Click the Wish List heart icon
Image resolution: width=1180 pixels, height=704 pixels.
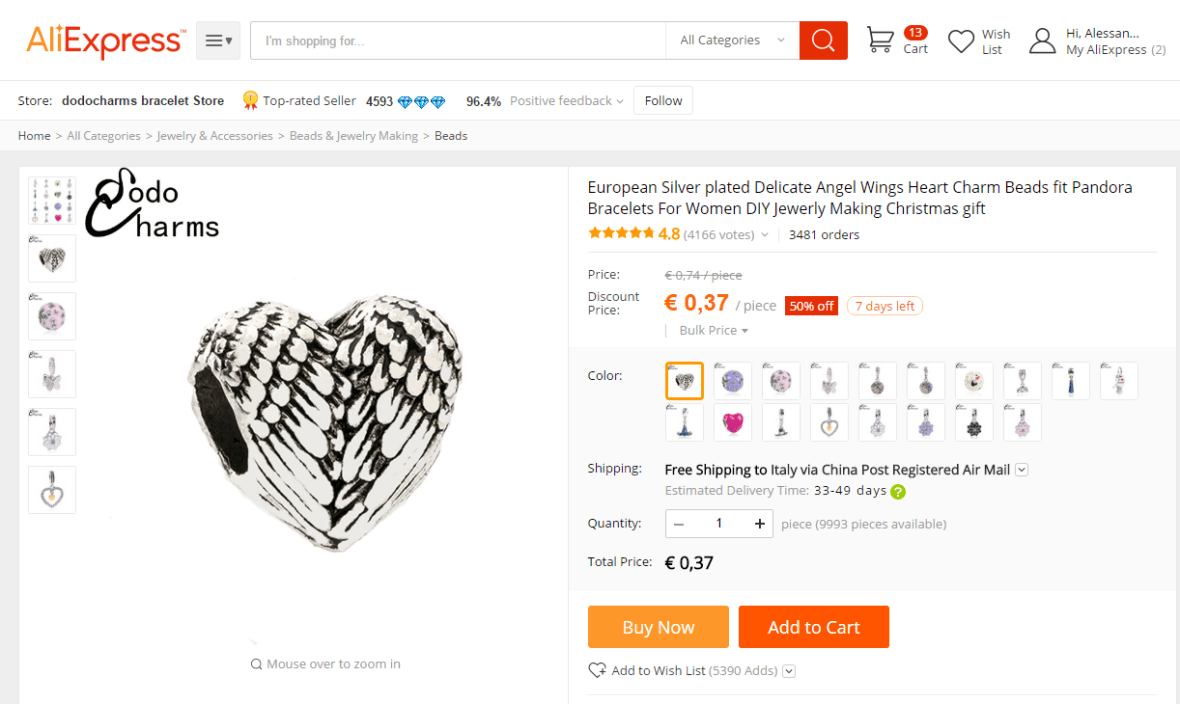[x=961, y=41]
